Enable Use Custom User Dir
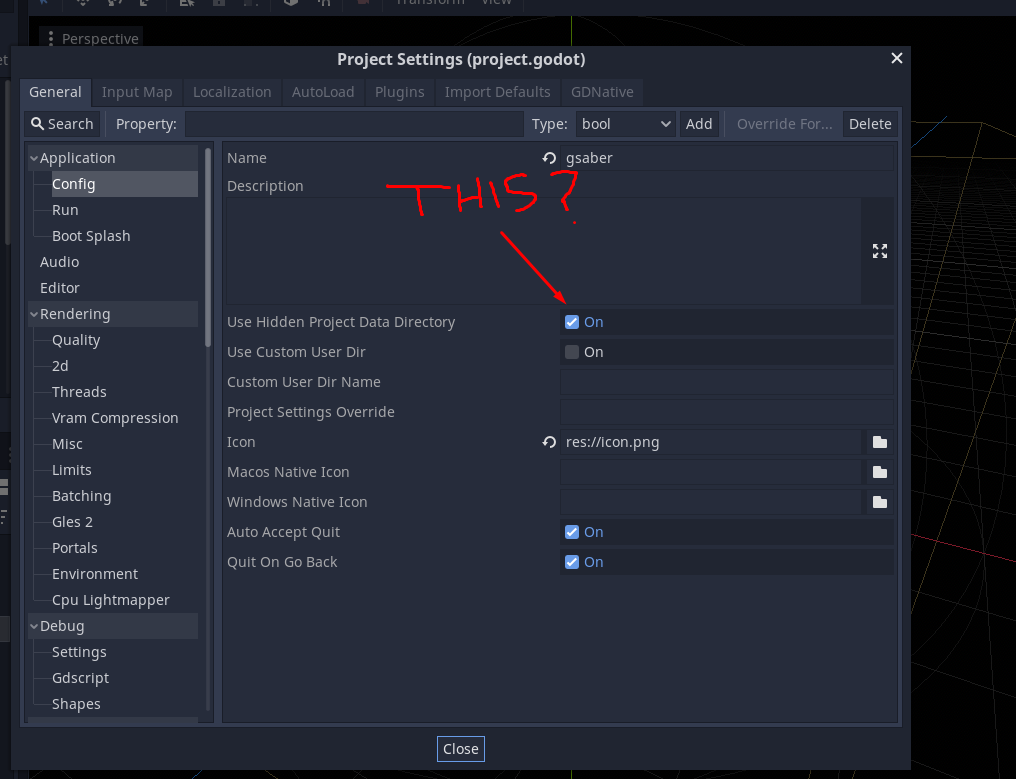Image resolution: width=1016 pixels, height=779 pixels. 572,351
